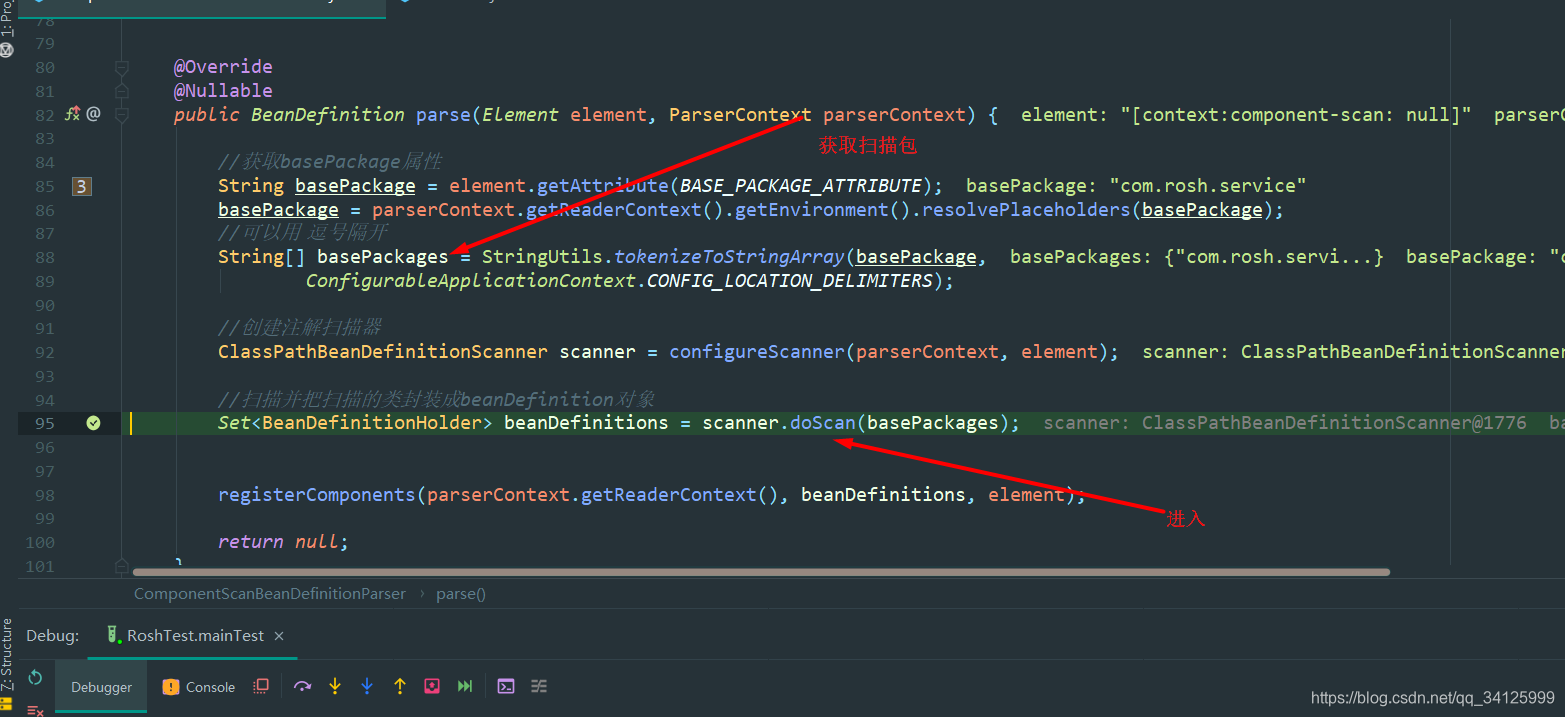The height and width of the screenshot is (717, 1565).
Task: Click inline hint ClassPathBeanDefinitionScanner@1776
Action: coord(1285,423)
